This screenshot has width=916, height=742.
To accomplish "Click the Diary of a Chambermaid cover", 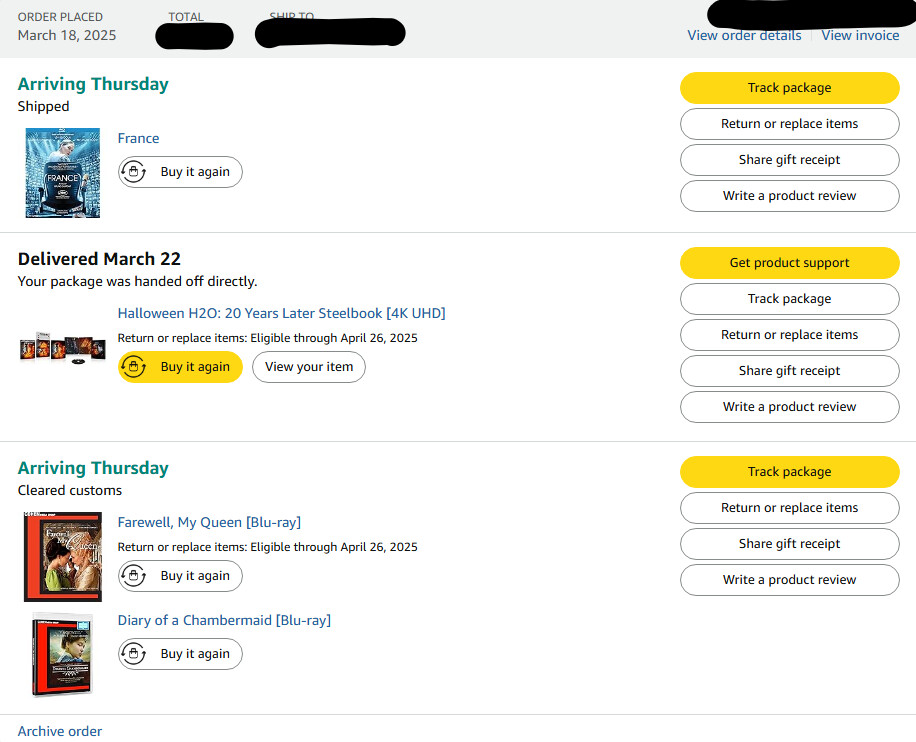I will click(x=62, y=654).
